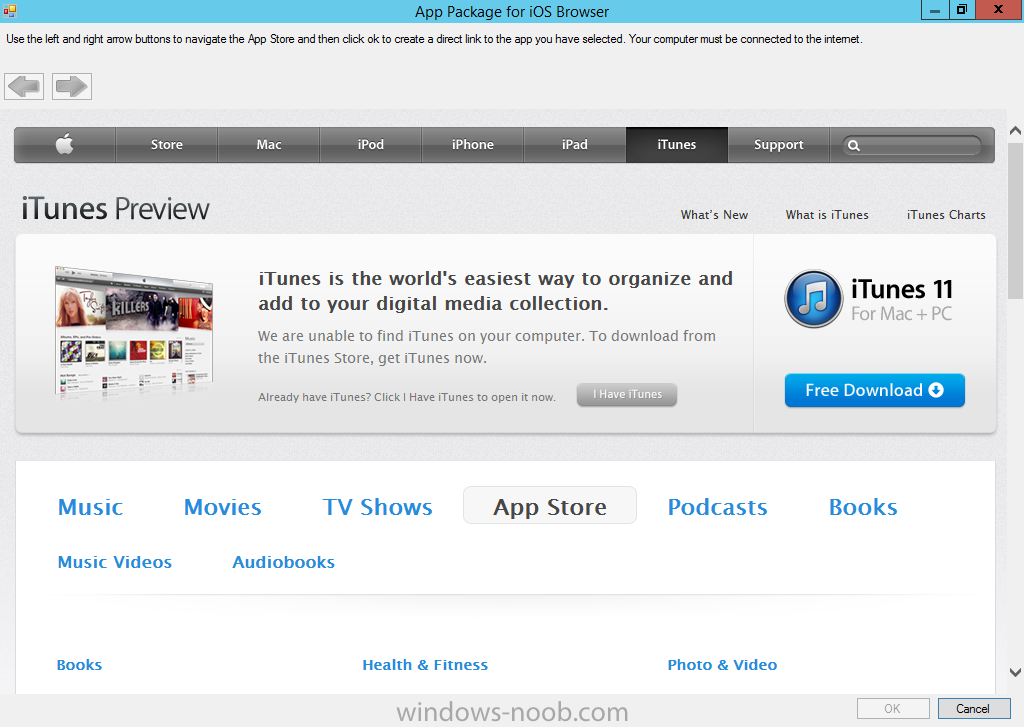Screen dimensions: 1024x727
Task: Open the Store tab in Apple navbar
Action: pyautogui.click(x=167, y=144)
